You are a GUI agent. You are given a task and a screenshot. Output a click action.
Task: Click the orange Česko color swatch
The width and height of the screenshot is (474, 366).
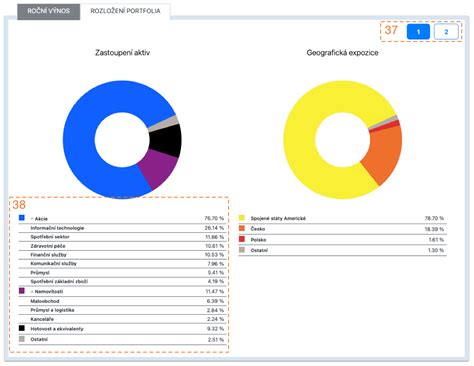point(242,228)
